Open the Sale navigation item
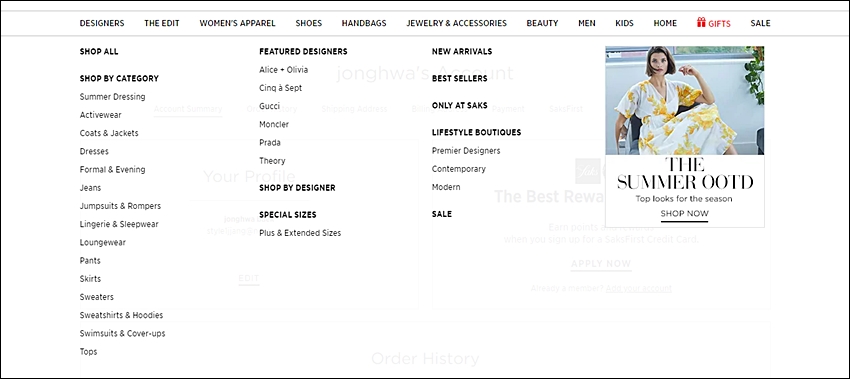The height and width of the screenshot is (379, 850). point(760,23)
